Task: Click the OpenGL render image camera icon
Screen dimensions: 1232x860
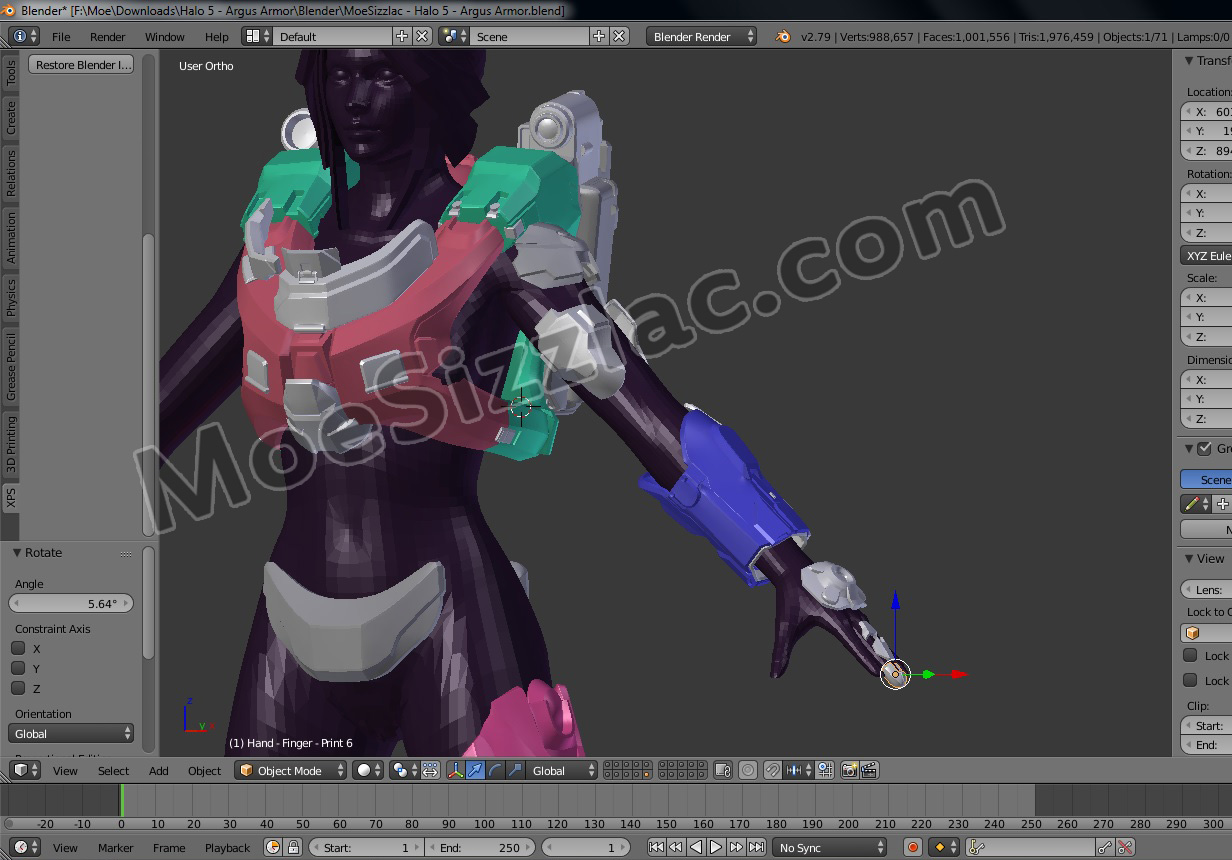Action: (849, 770)
